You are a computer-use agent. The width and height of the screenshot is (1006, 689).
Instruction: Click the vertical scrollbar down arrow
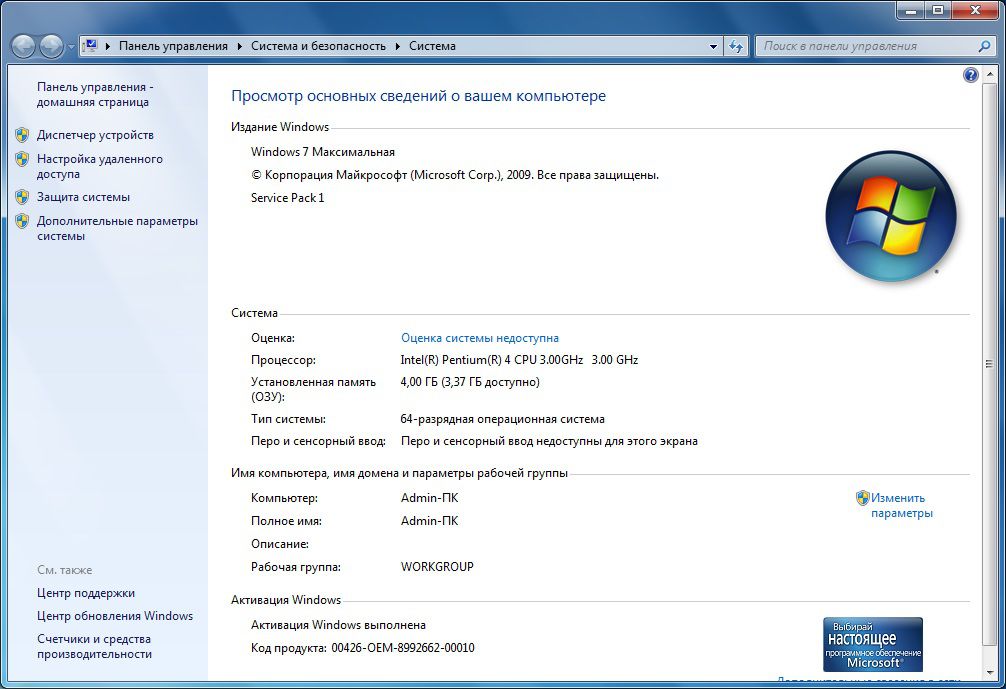click(x=989, y=673)
